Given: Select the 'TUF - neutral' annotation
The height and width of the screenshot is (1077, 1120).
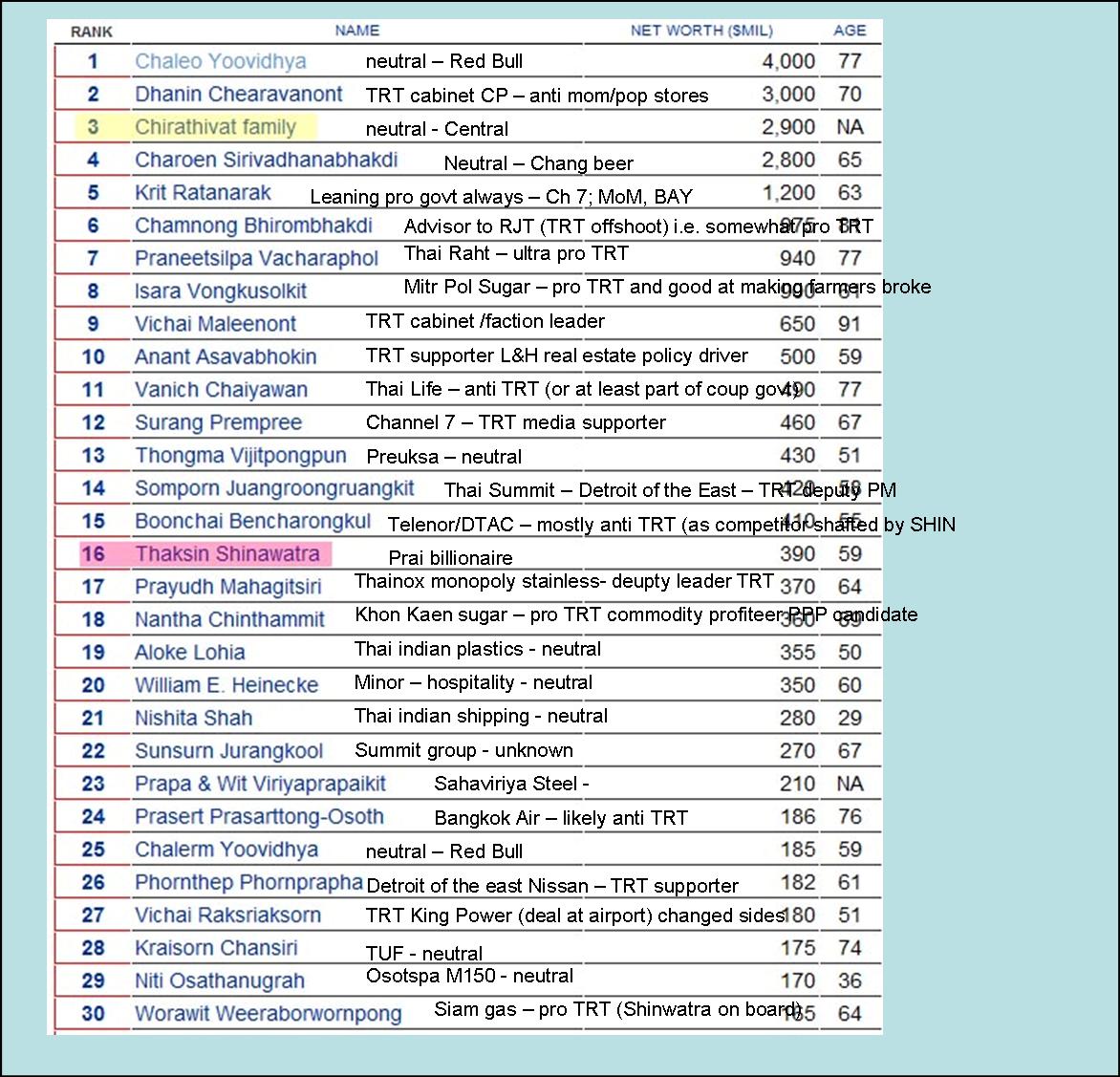Looking at the screenshot, I should 424,954.
